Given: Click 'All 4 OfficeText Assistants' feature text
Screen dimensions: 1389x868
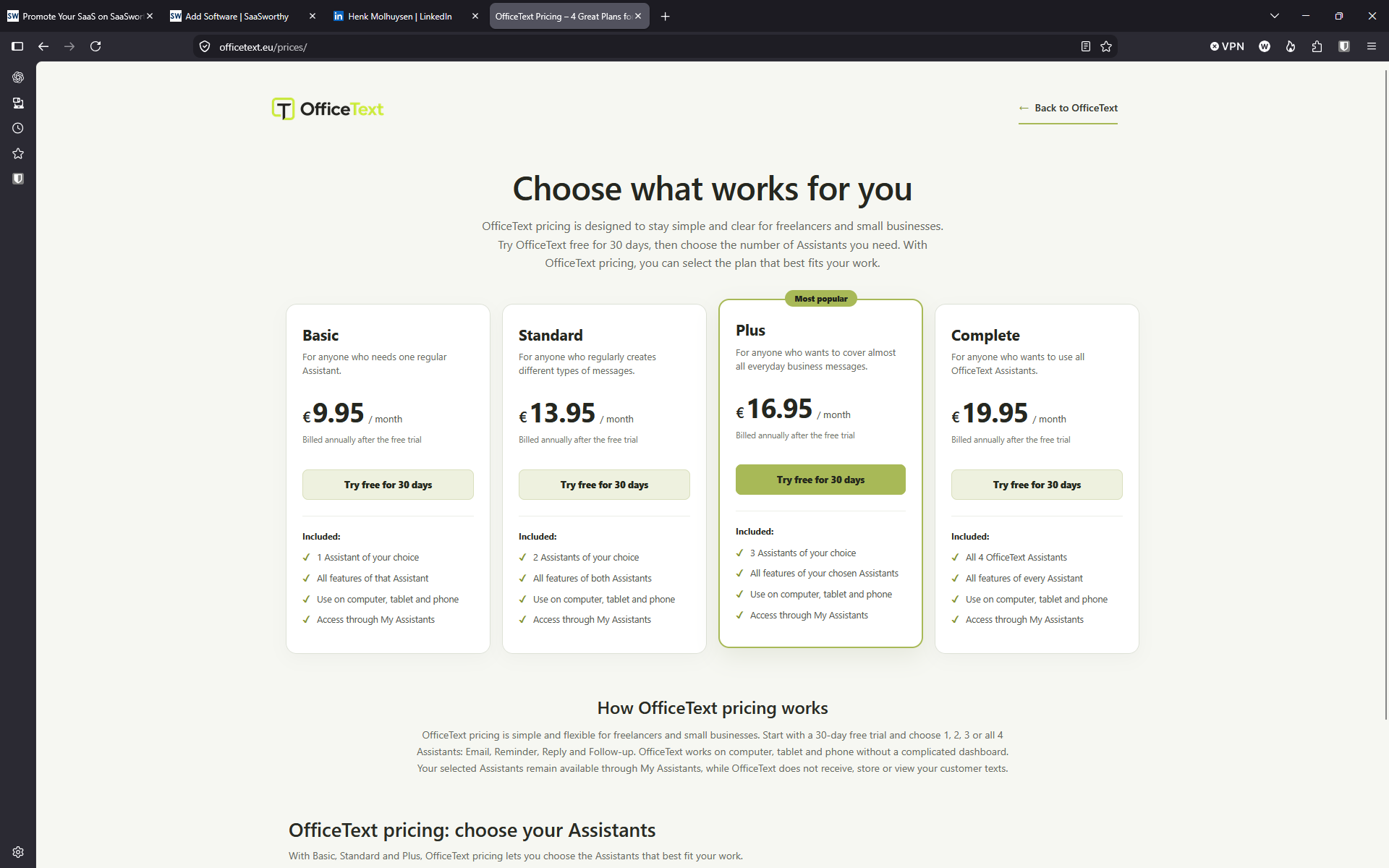Looking at the screenshot, I should click(1016, 557).
